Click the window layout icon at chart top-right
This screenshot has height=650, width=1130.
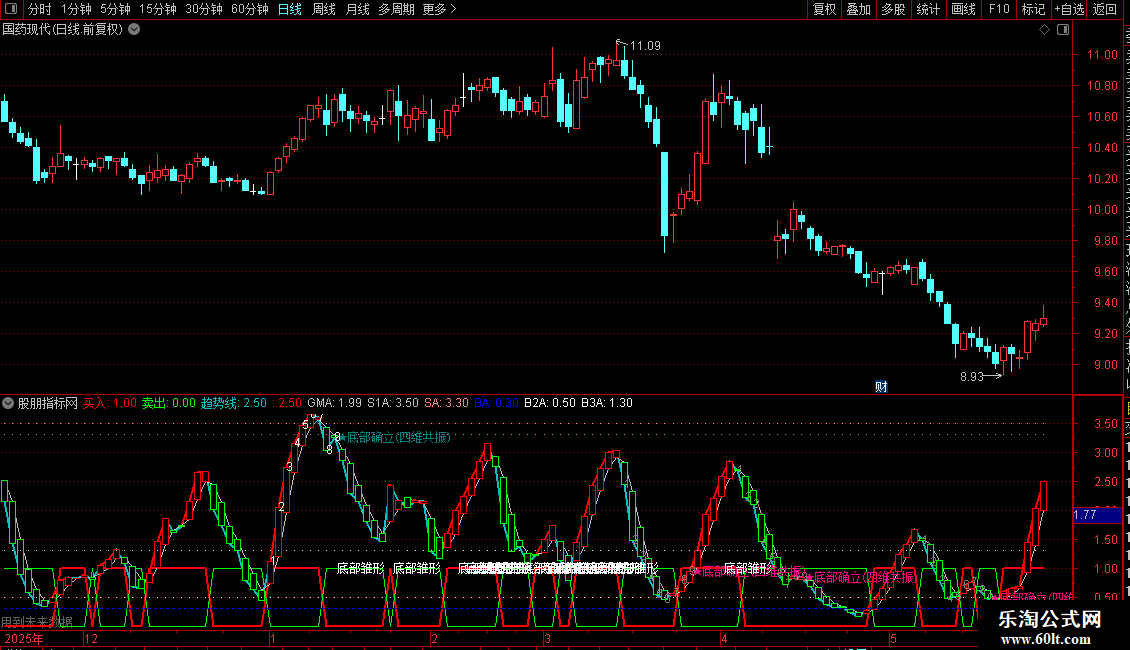click(x=1063, y=30)
